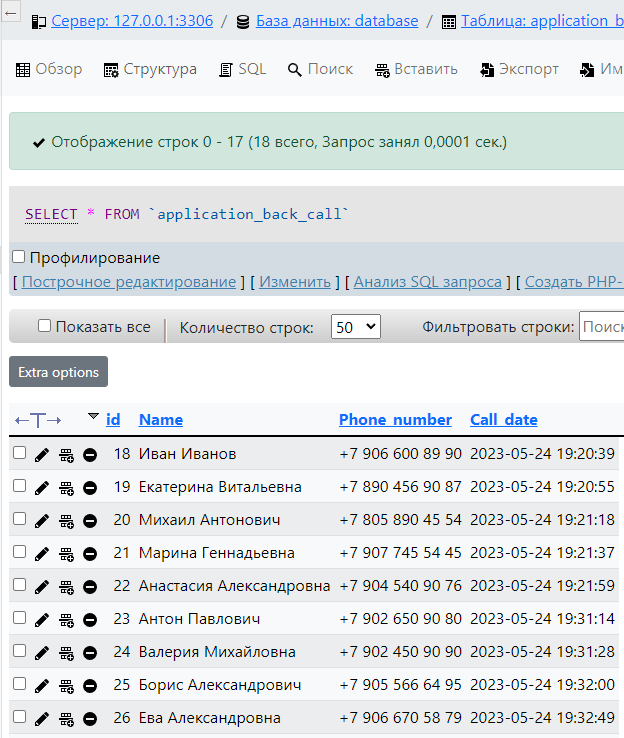
Task: Edit row 21 Марина Геннадьевна pencil icon
Action: [42, 554]
